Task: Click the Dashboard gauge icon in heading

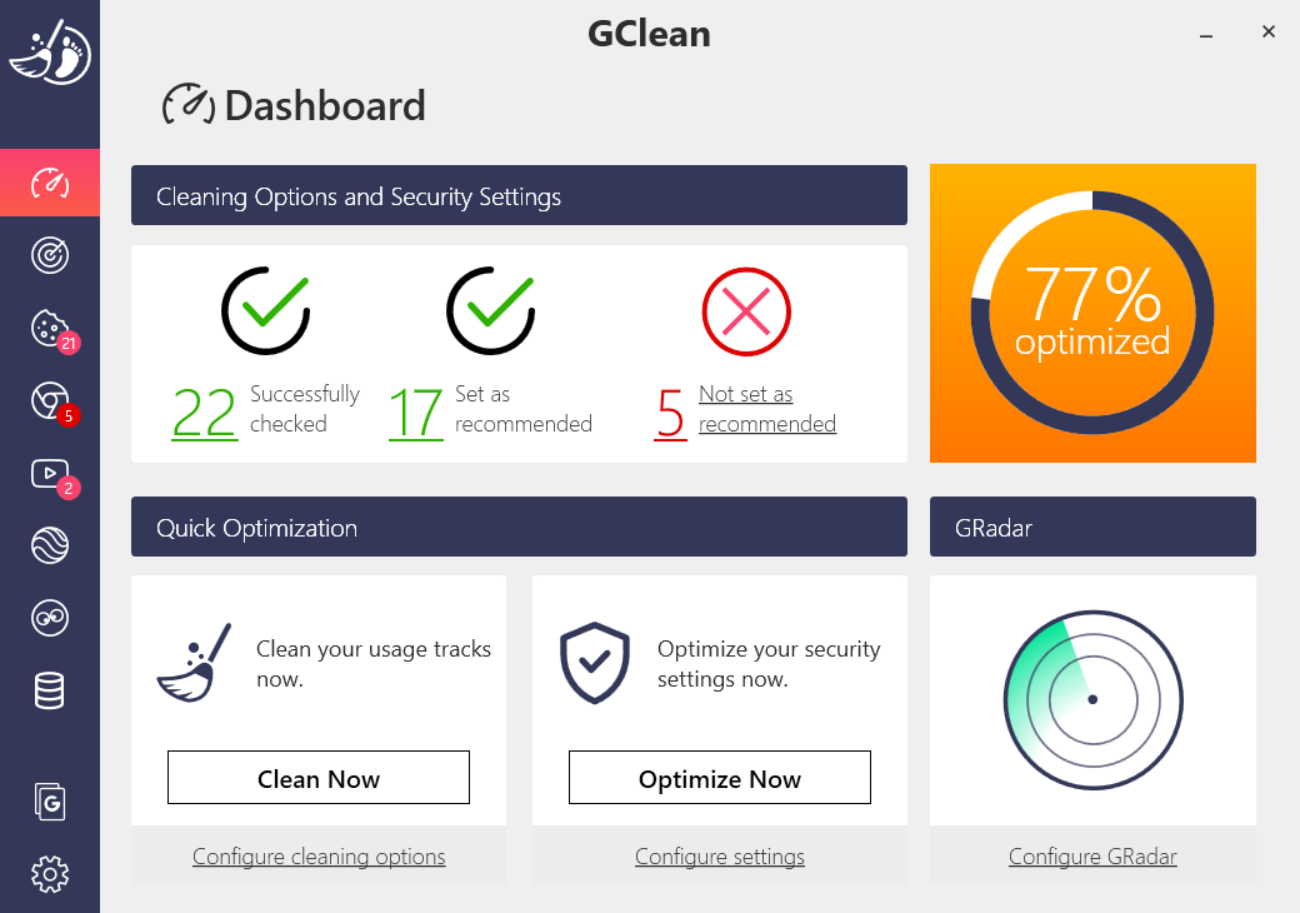Action: [189, 105]
